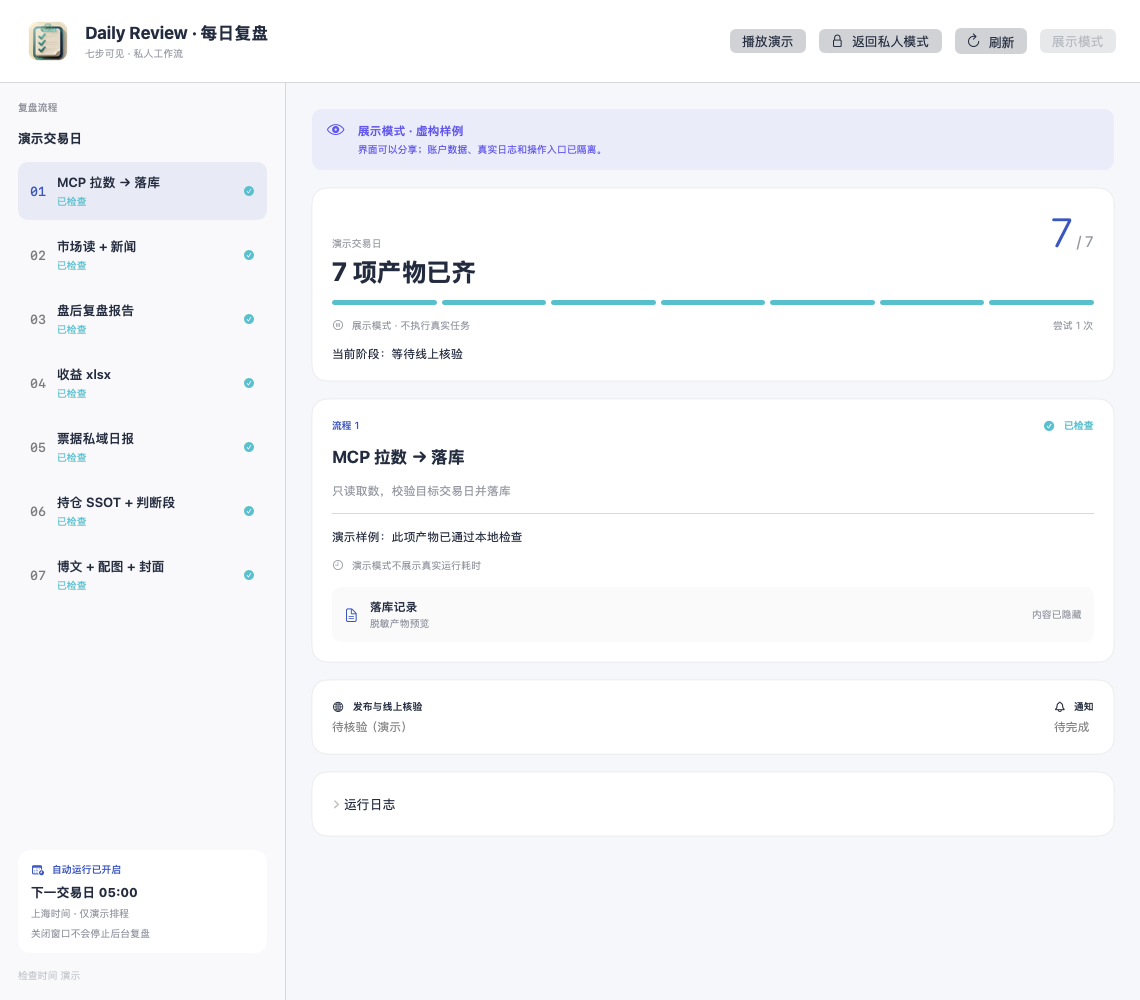The width and height of the screenshot is (1140, 1000).
Task: Click the check icon on MCP 拉数 sidebar row
Action: pos(249,191)
